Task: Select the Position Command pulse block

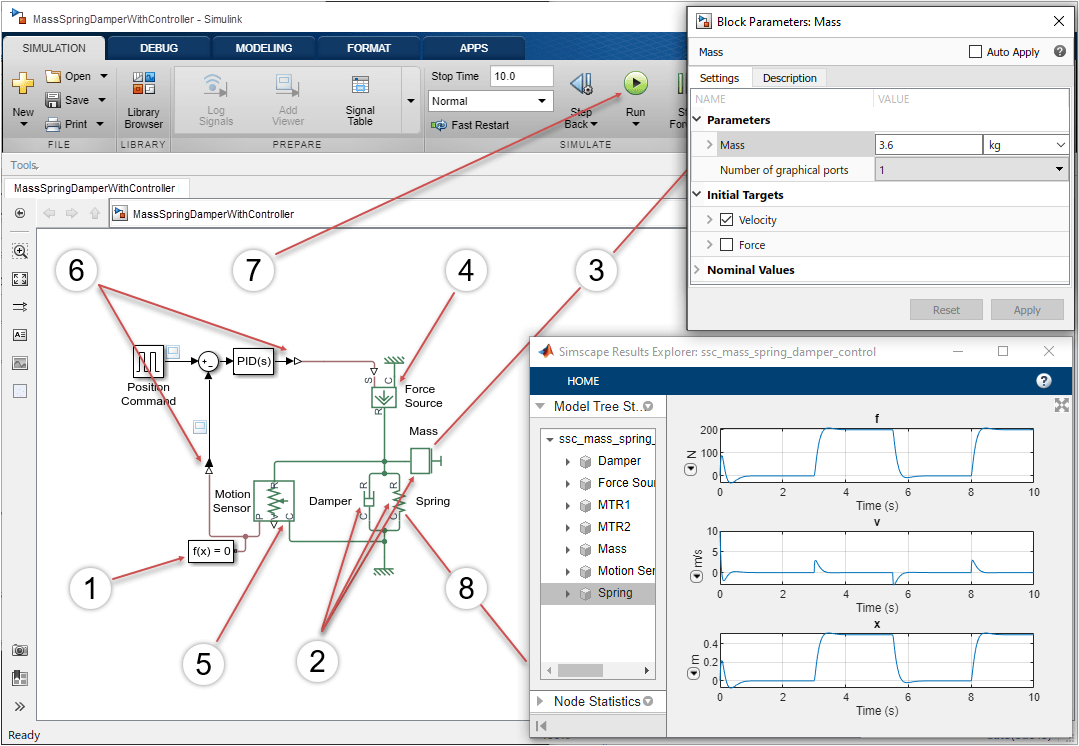Action: point(148,361)
